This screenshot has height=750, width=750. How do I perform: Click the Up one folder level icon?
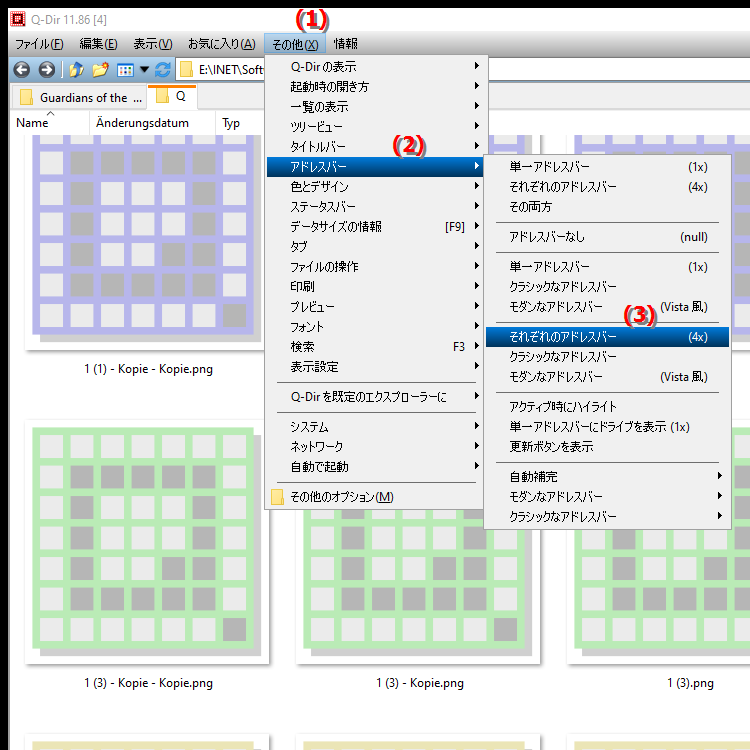pyautogui.click(x=76, y=70)
